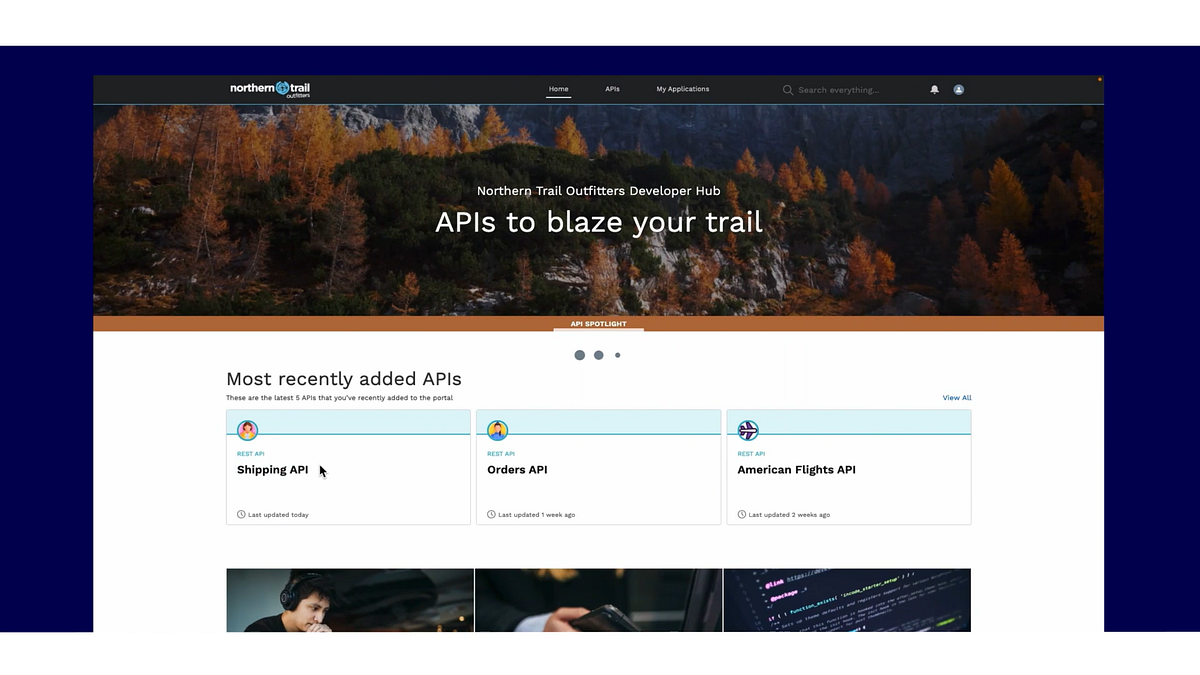Open the Shipping API card

tap(348, 467)
